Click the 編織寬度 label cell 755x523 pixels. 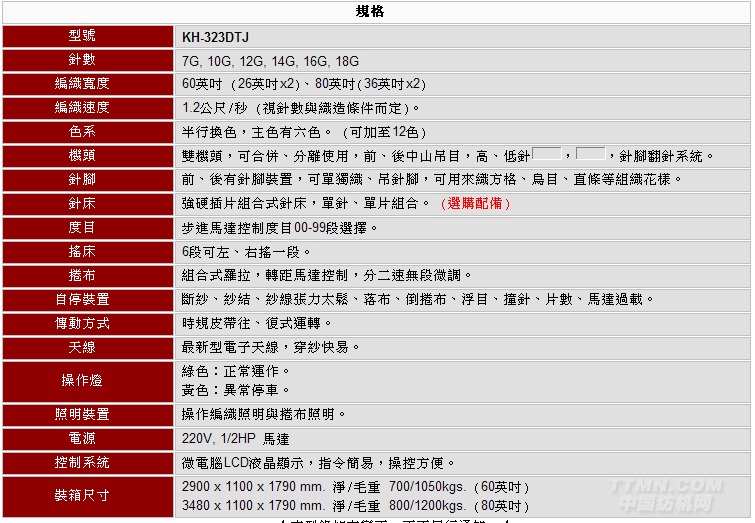pos(89,84)
